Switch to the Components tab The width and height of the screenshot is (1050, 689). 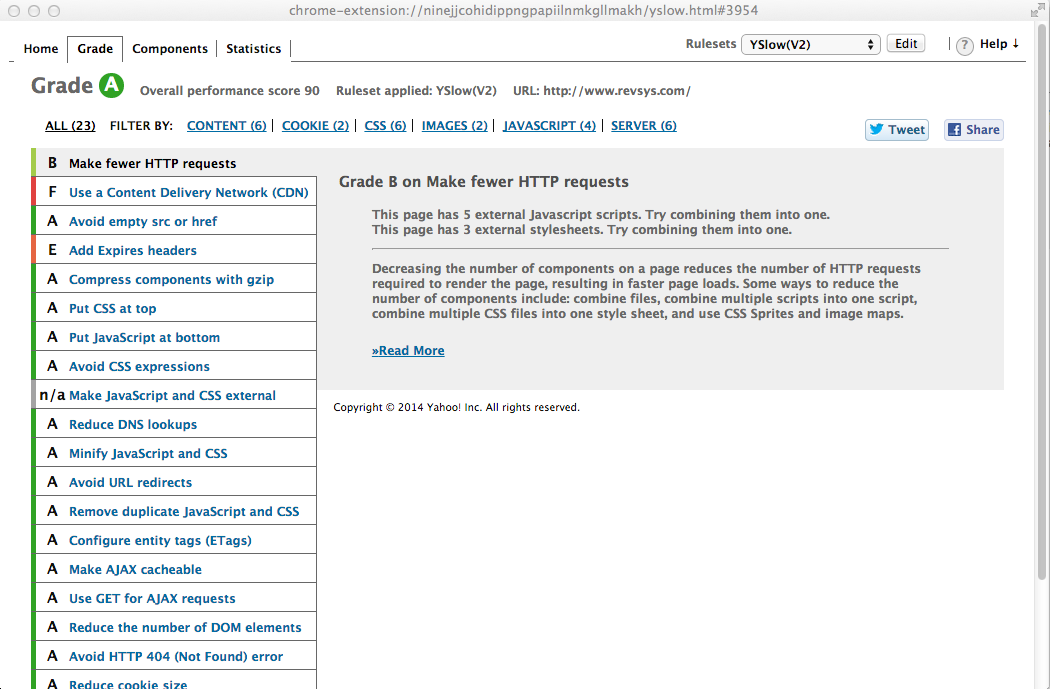coord(170,48)
